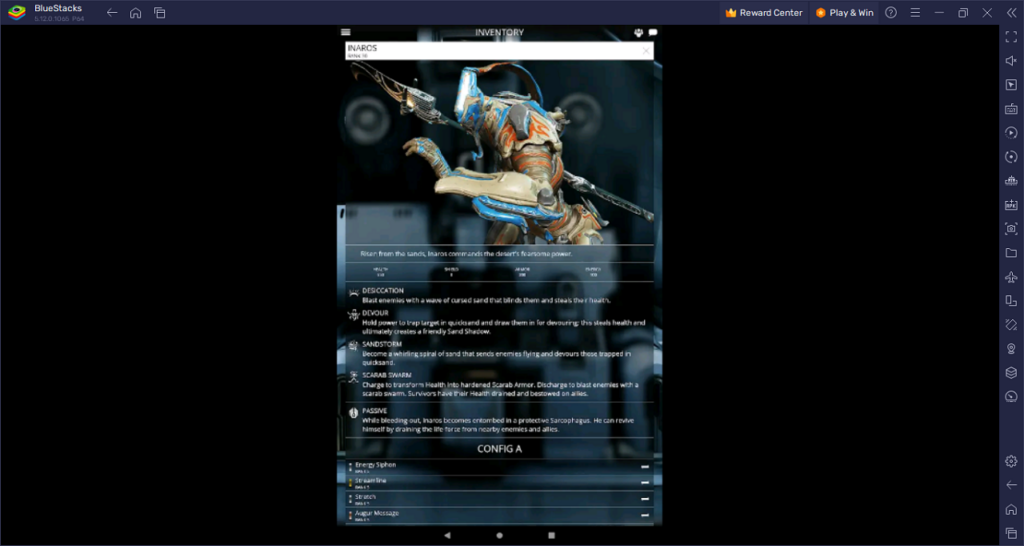
Task: Collapse the Streamline mod row
Action: pyautogui.click(x=645, y=483)
